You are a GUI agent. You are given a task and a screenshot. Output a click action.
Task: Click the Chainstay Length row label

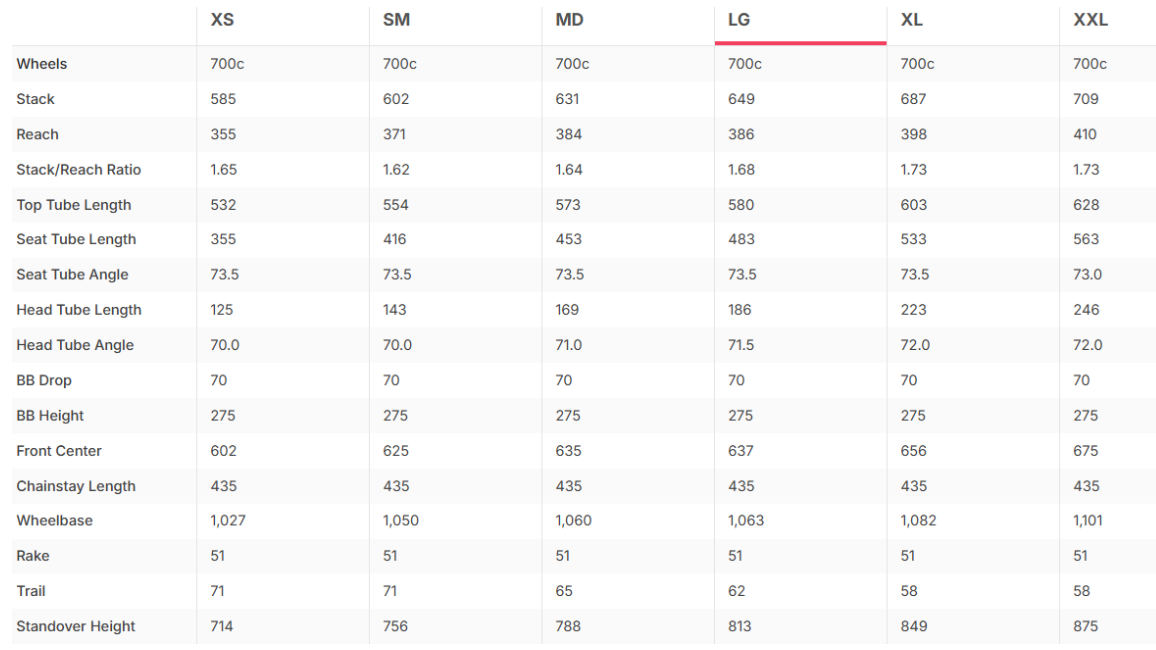[x=76, y=486]
